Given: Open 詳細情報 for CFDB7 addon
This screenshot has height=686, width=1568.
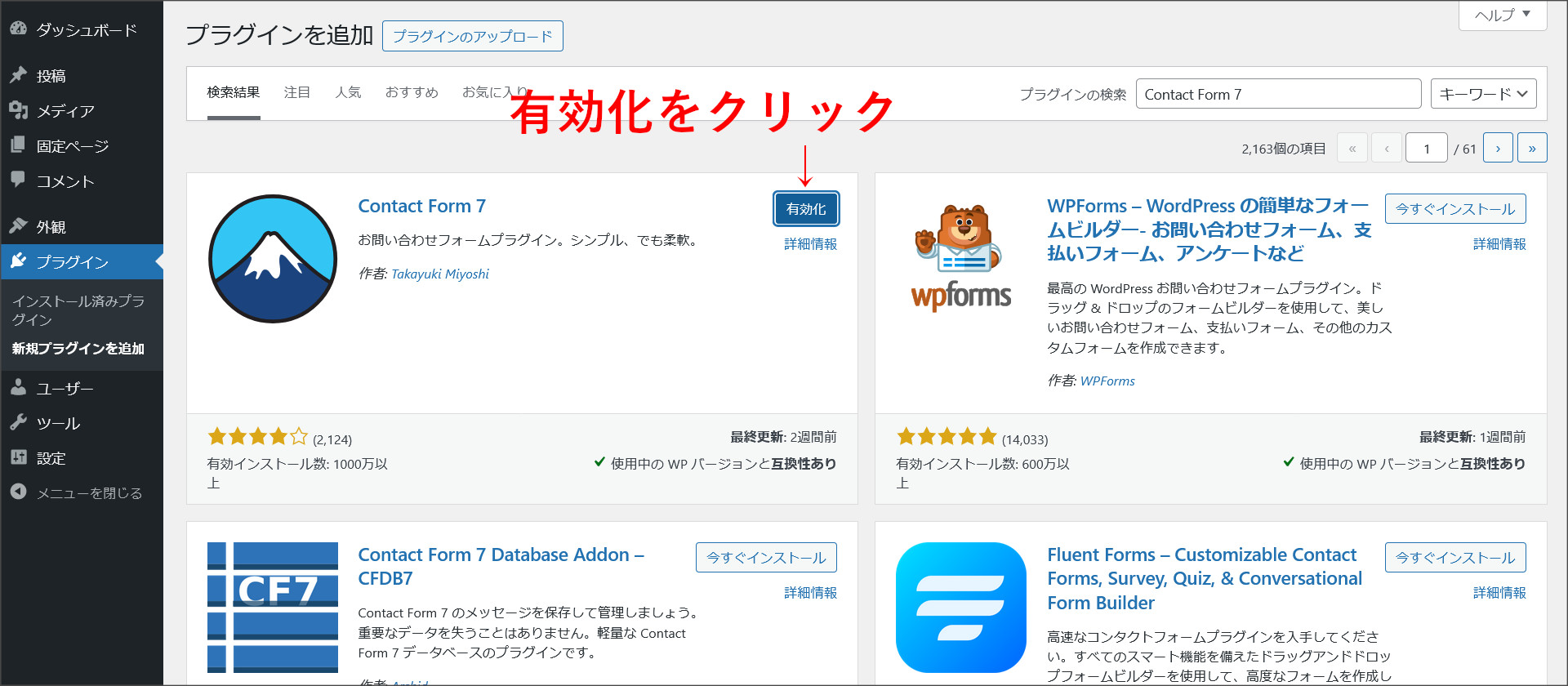Looking at the screenshot, I should click(810, 592).
